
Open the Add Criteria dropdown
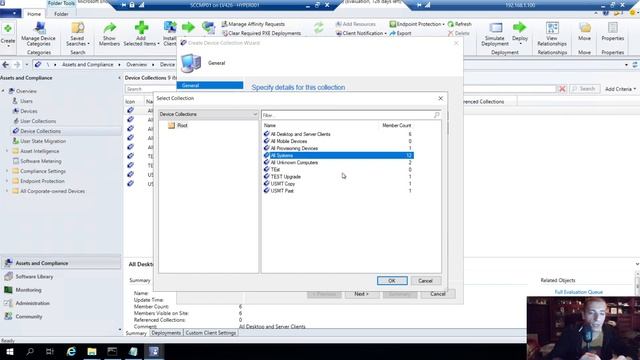tap(620, 89)
